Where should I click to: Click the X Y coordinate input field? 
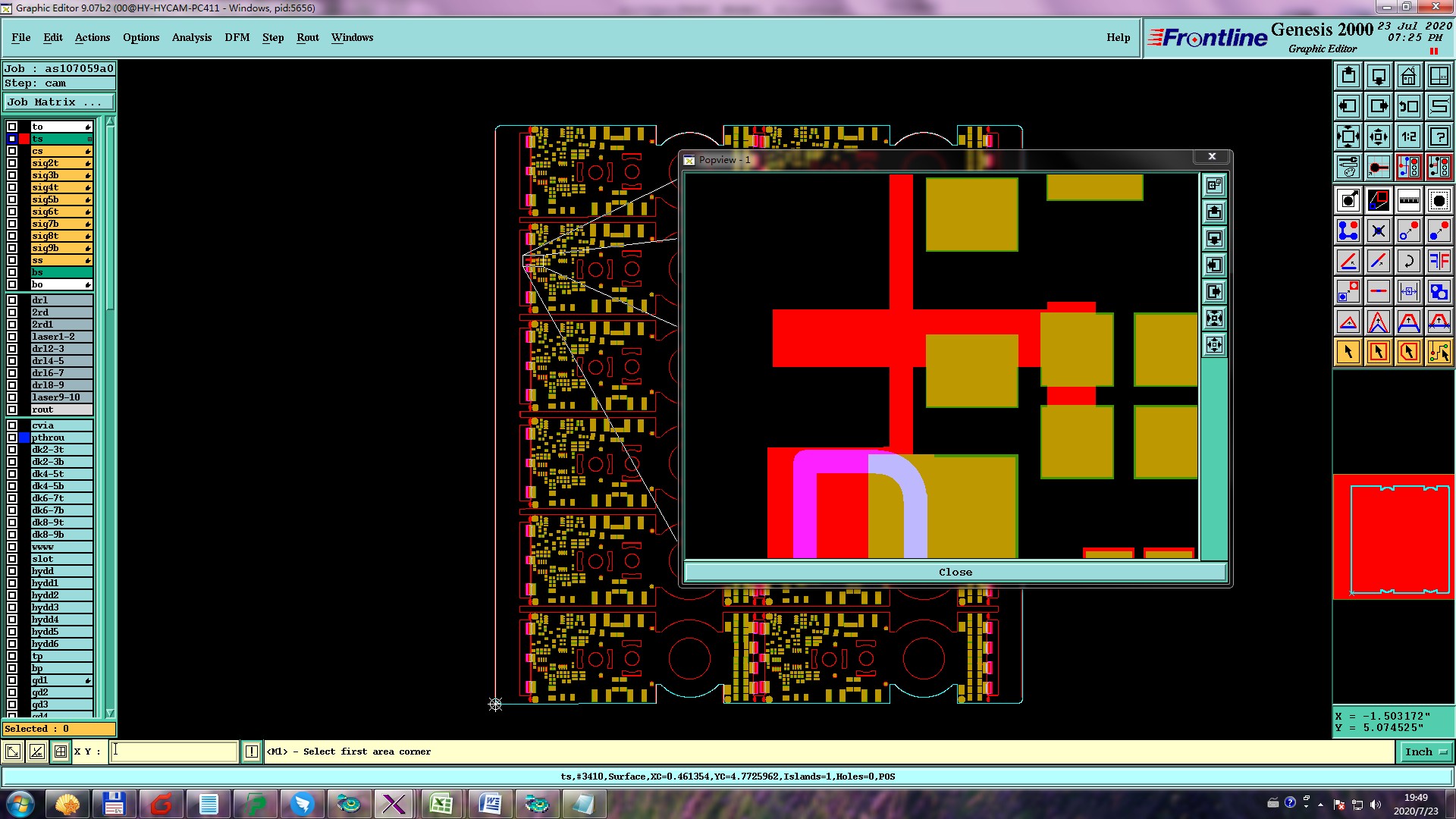174,752
